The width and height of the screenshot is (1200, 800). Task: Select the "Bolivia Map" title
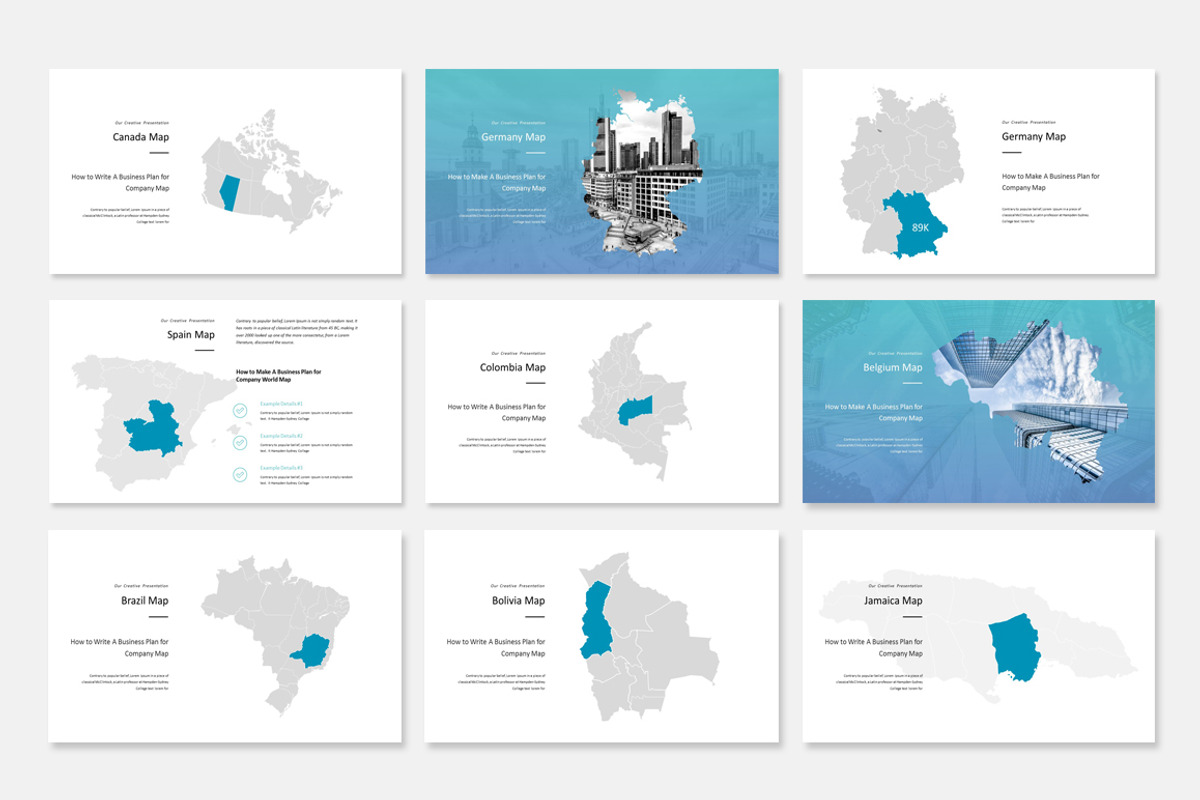[x=516, y=601]
